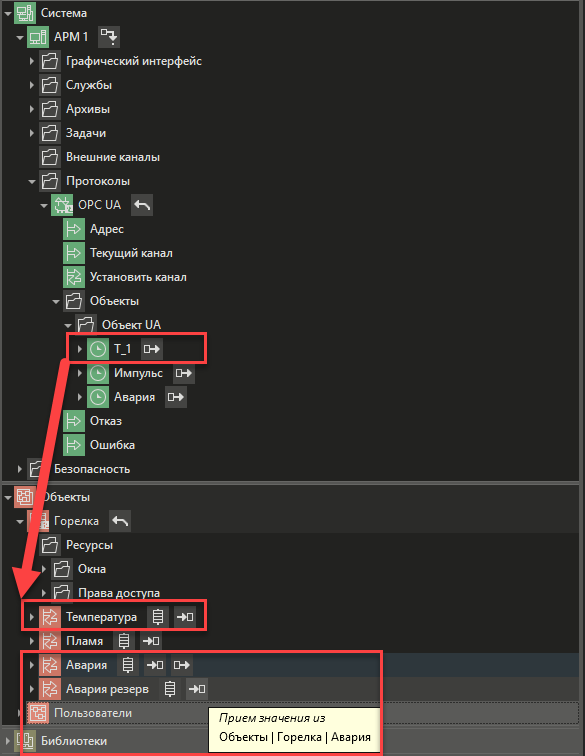The height and width of the screenshot is (756, 585).
Task: Click the input arrow icon beside Пламя
Action: [151, 641]
